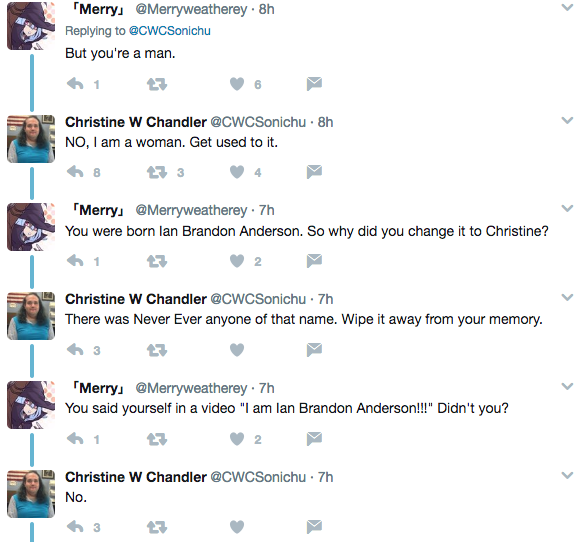Image resolution: width=583 pixels, height=542 pixels.
Task: Open the Christine W Chandler profile name on "No." tweet
Action: coord(136,477)
